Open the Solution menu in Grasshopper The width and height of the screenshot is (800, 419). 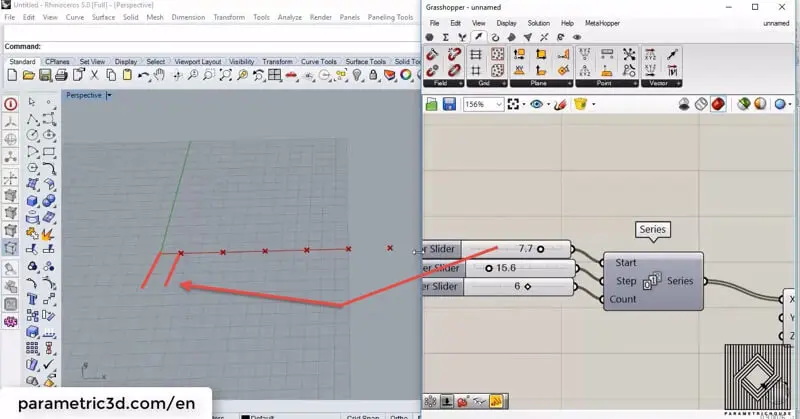[538, 23]
